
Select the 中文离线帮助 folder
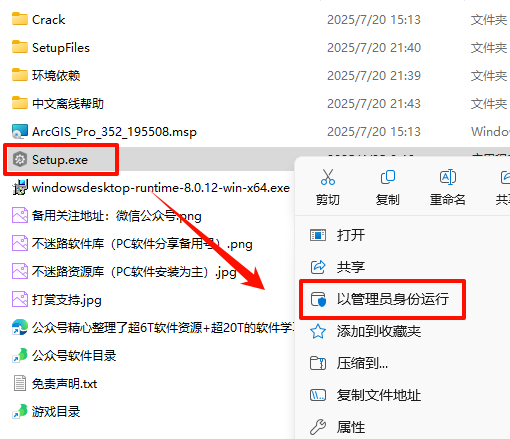click(68, 104)
